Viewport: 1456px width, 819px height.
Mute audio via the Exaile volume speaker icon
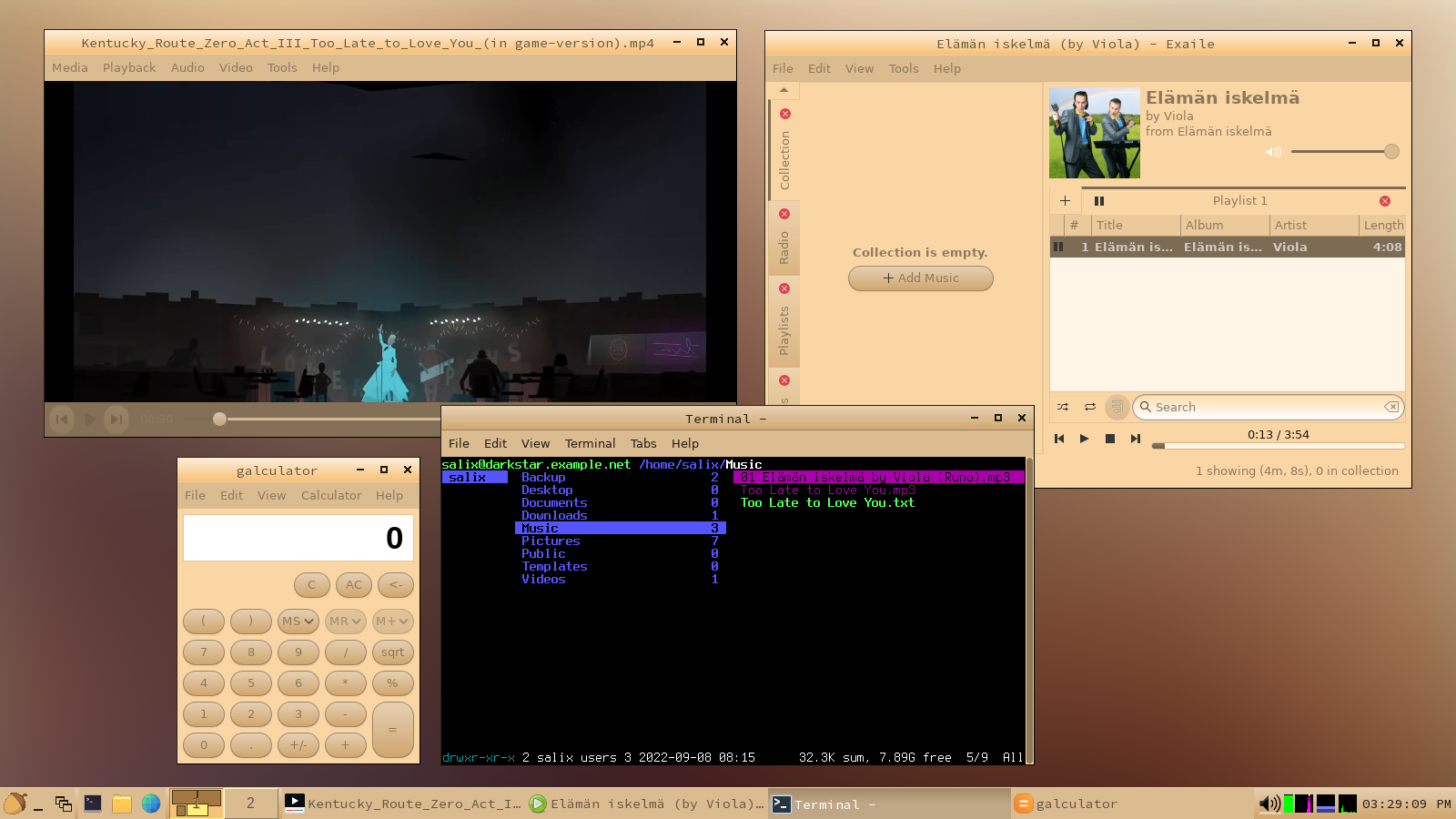(x=1274, y=152)
